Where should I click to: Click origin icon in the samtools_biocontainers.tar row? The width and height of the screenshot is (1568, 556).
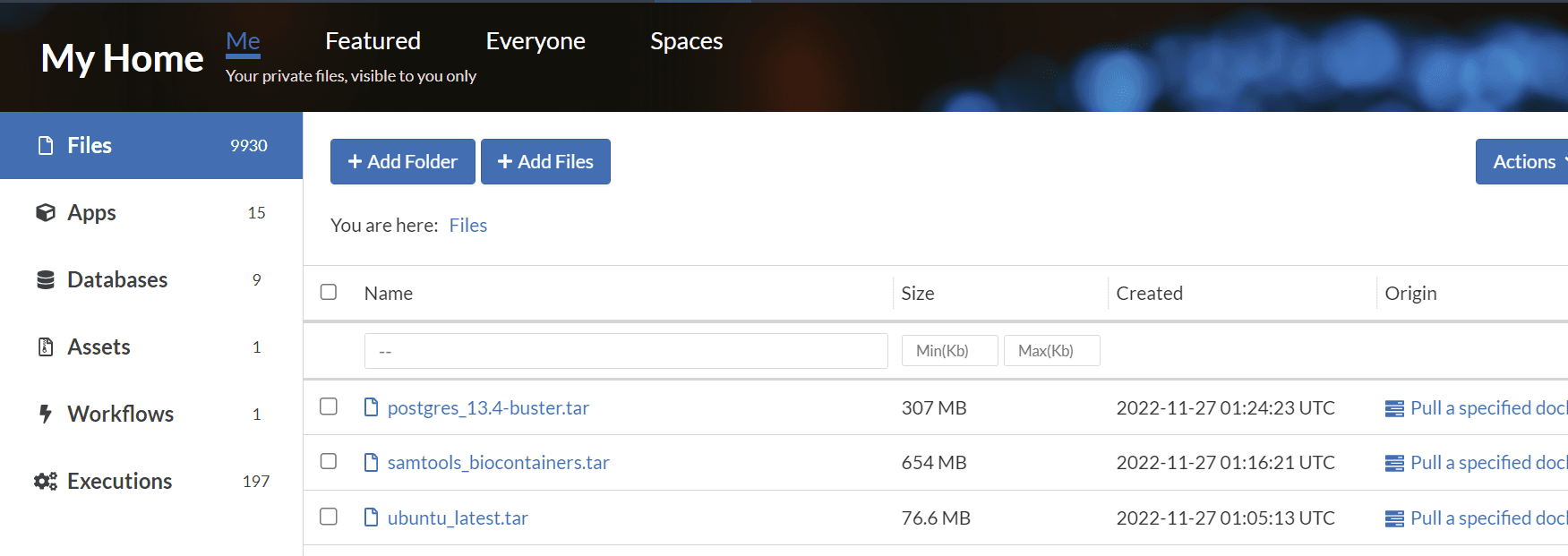[x=1394, y=463]
